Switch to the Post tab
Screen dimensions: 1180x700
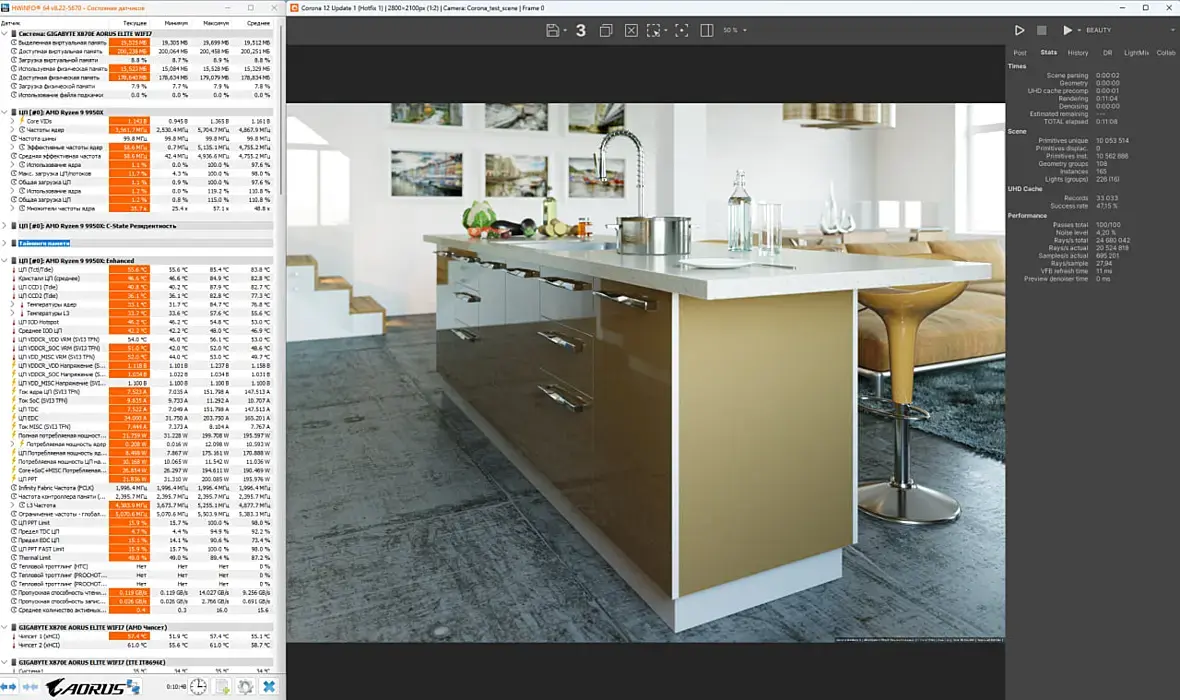1020,53
